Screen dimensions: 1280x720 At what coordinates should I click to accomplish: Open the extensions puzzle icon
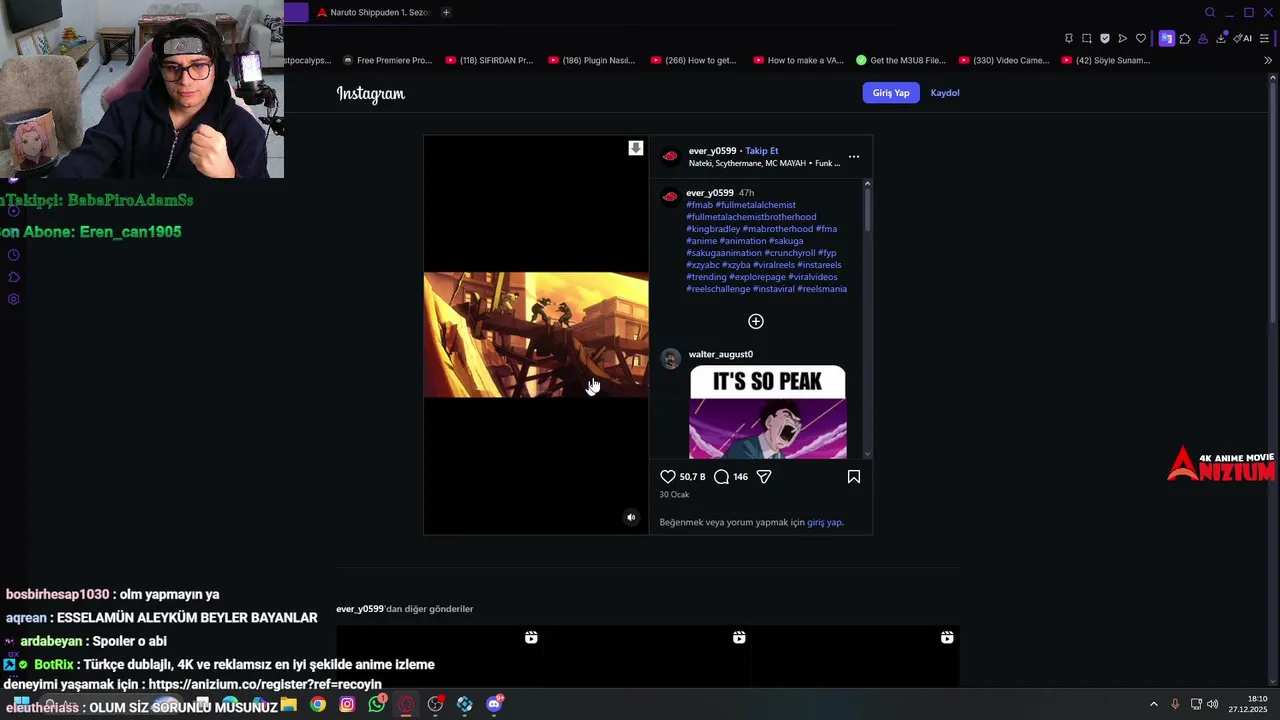[x=1185, y=38]
